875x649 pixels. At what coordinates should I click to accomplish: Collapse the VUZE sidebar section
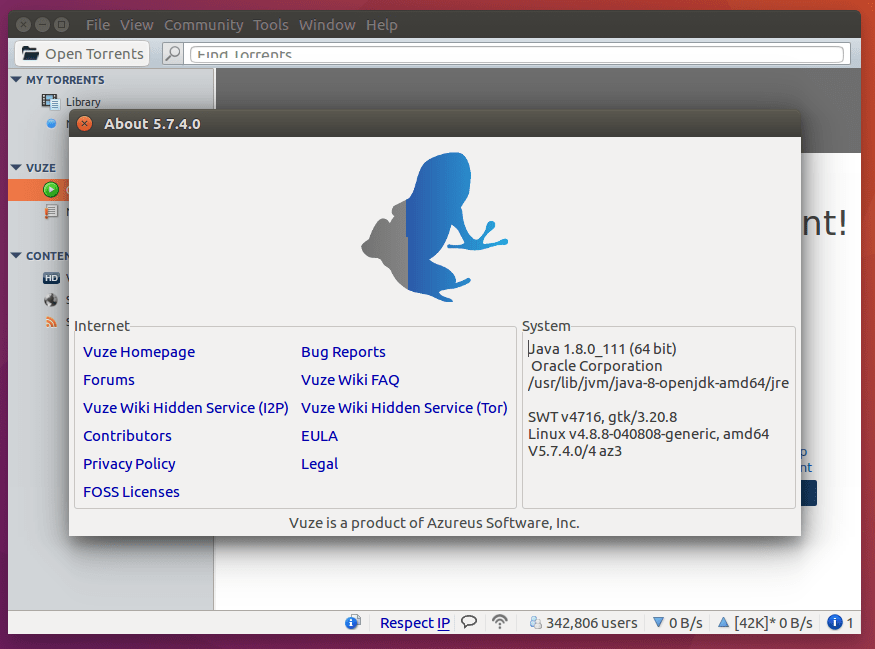click(x=16, y=167)
